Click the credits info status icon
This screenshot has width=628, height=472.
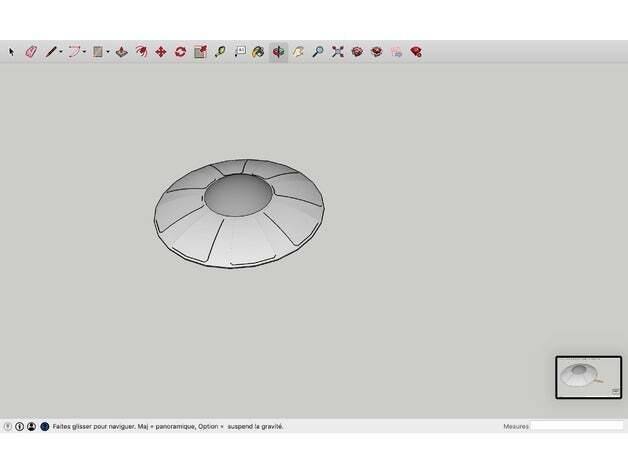19,426
